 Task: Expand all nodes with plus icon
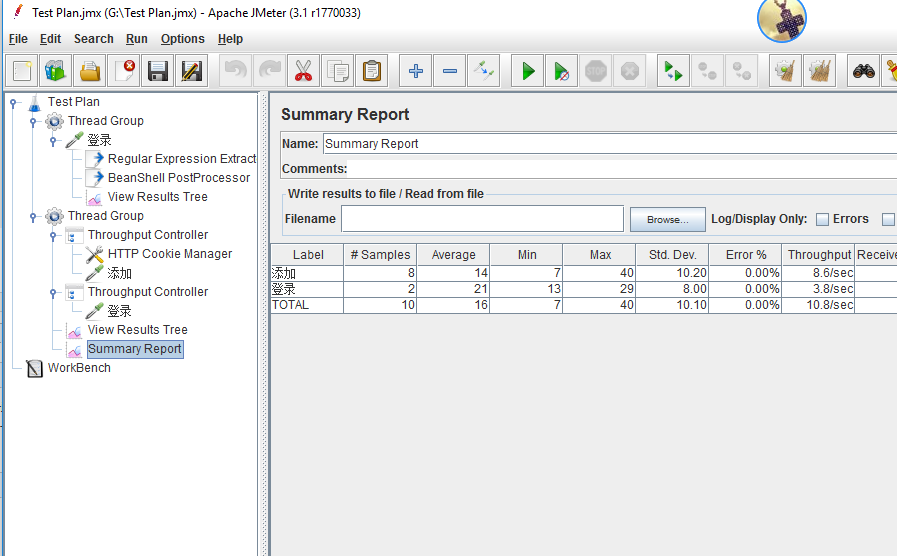[x=415, y=72]
